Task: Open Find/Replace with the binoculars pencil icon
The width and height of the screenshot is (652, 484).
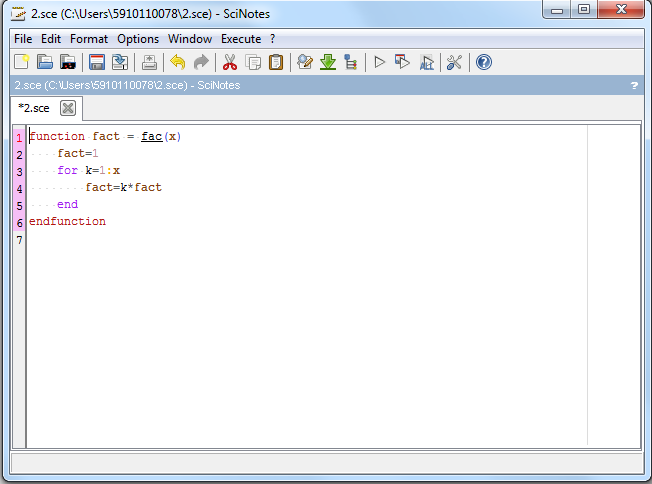Action: click(305, 62)
